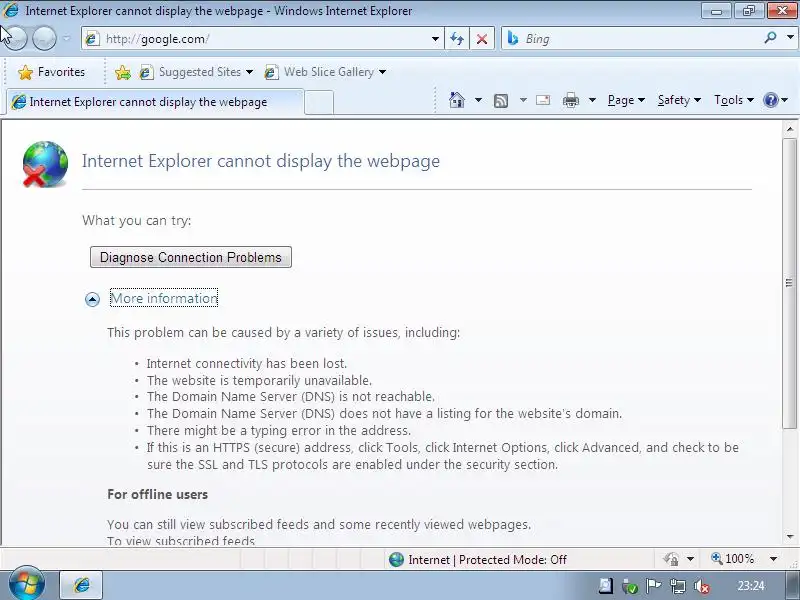Expand the Print dropdown arrow
Image resolution: width=800 pixels, height=600 pixels.
tap(592, 100)
